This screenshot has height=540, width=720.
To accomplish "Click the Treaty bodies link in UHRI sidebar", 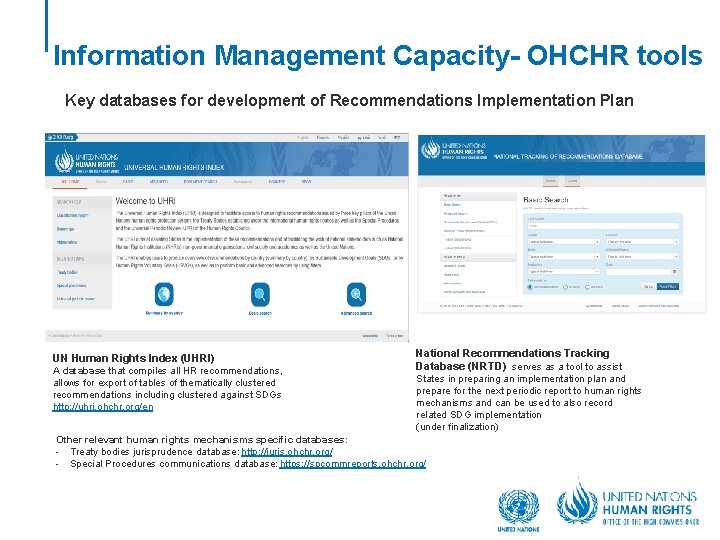I will coord(67,272).
